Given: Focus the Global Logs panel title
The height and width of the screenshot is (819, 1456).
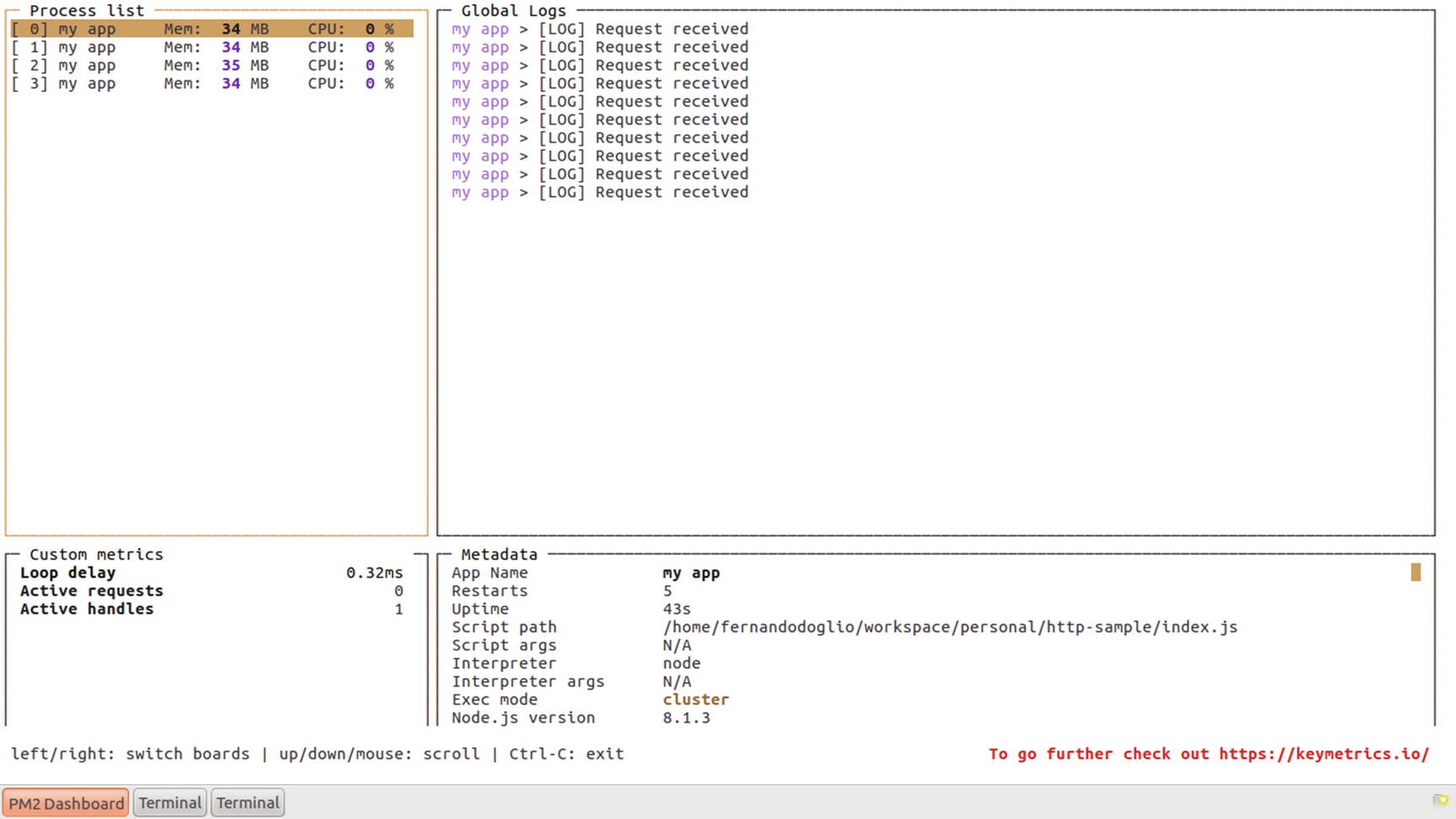Looking at the screenshot, I should pyautogui.click(x=513, y=11).
